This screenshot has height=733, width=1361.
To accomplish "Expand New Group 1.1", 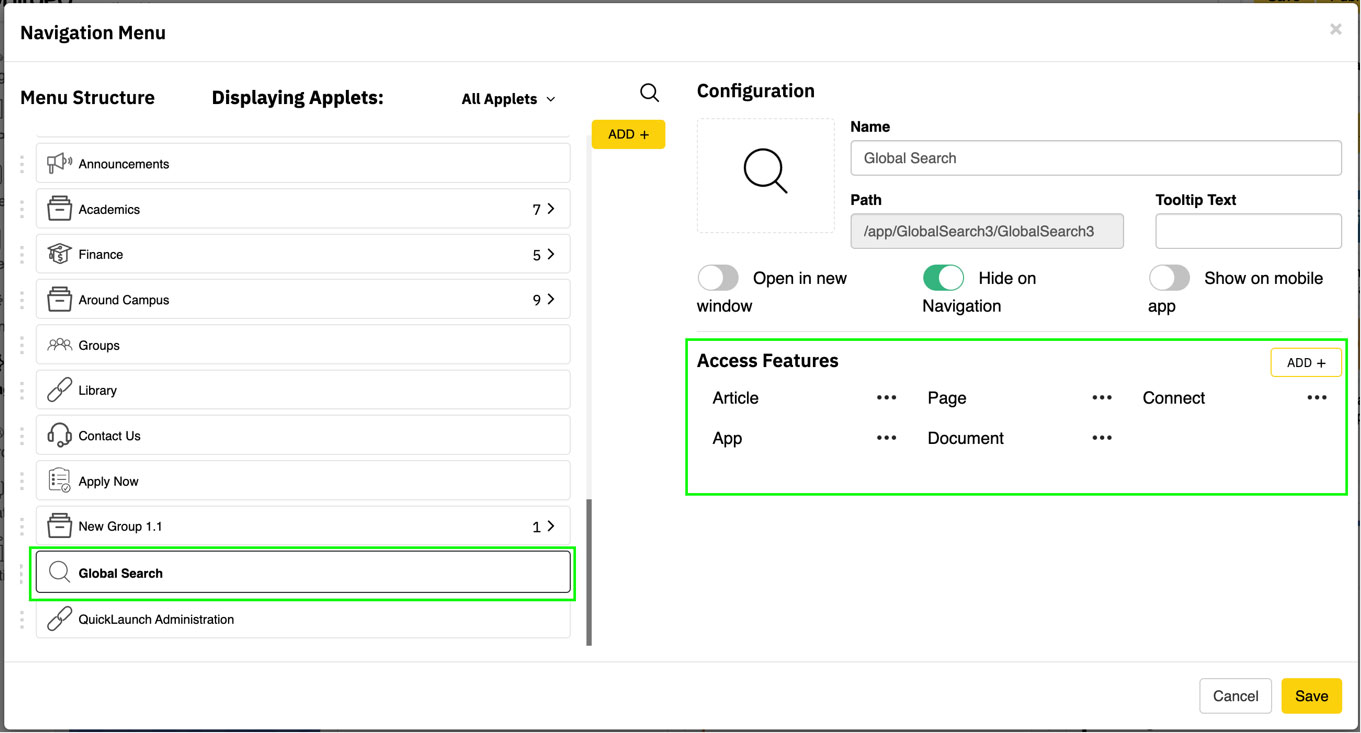I will [551, 525].
